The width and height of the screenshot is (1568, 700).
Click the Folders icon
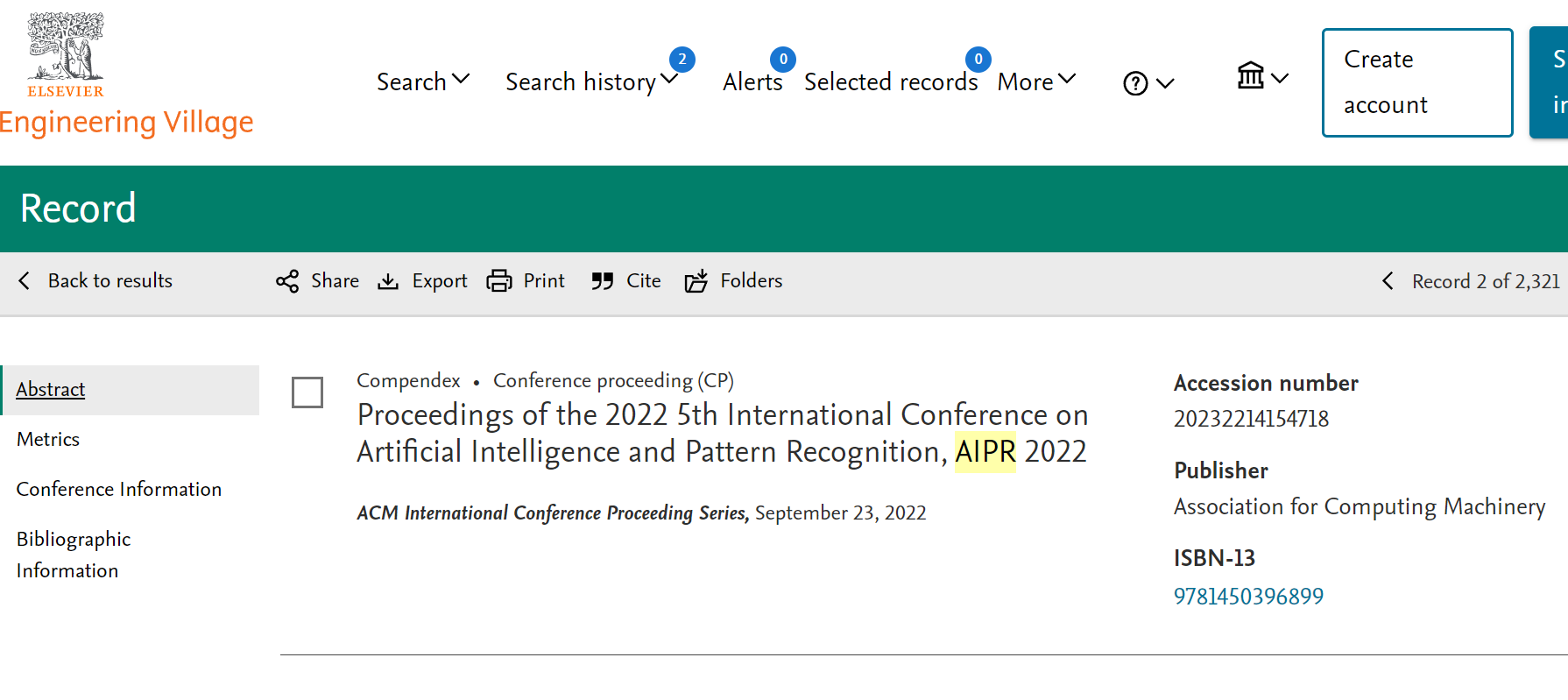click(696, 281)
